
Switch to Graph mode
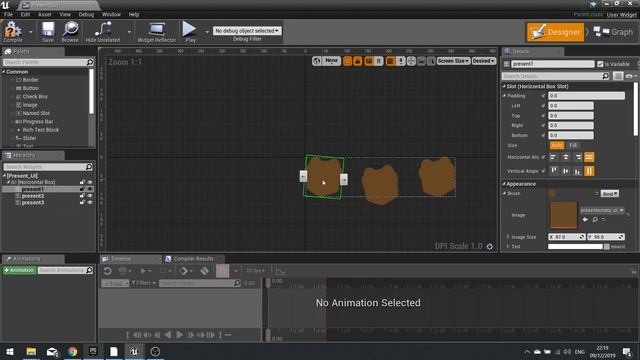613,32
